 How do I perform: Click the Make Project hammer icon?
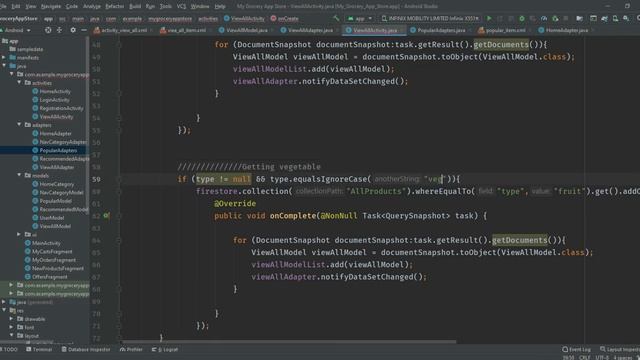click(x=336, y=18)
